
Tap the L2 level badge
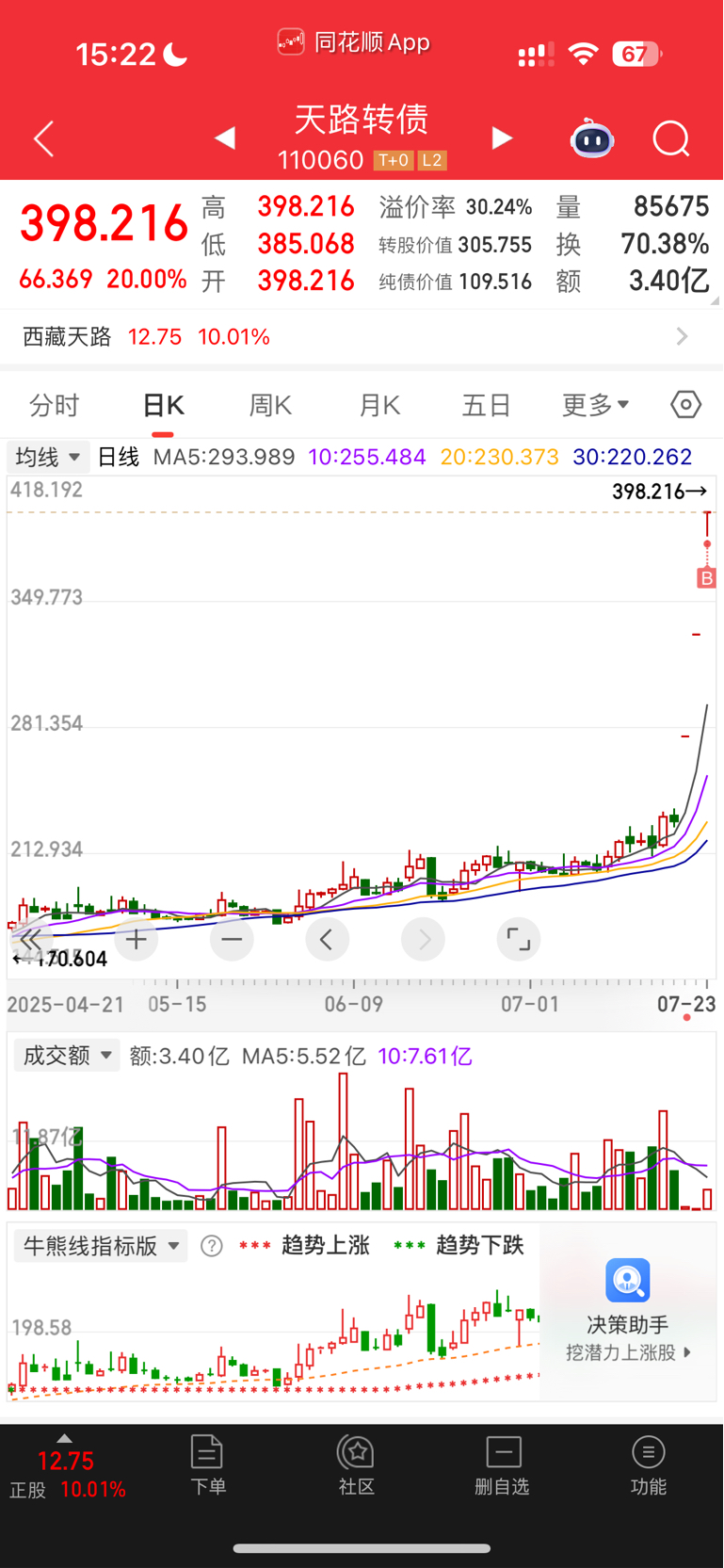click(432, 160)
